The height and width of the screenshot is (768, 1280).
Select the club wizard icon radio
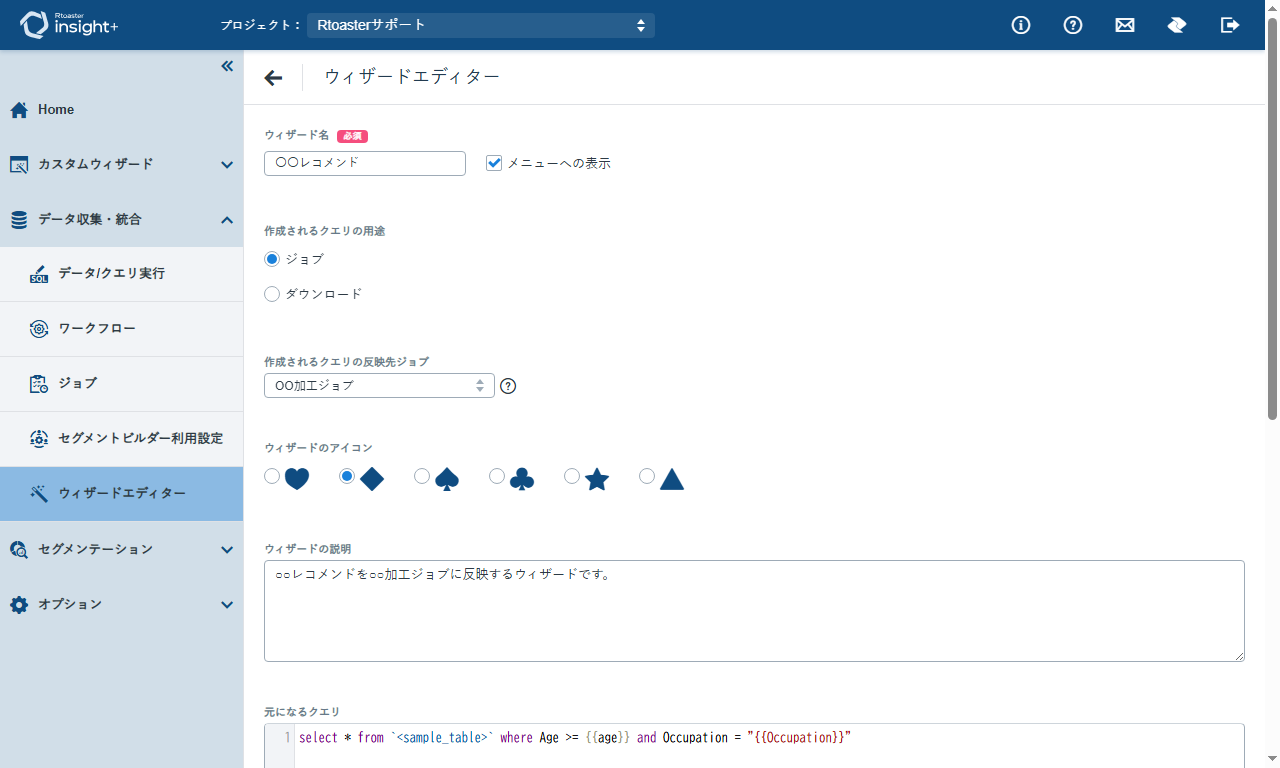tap(497, 476)
